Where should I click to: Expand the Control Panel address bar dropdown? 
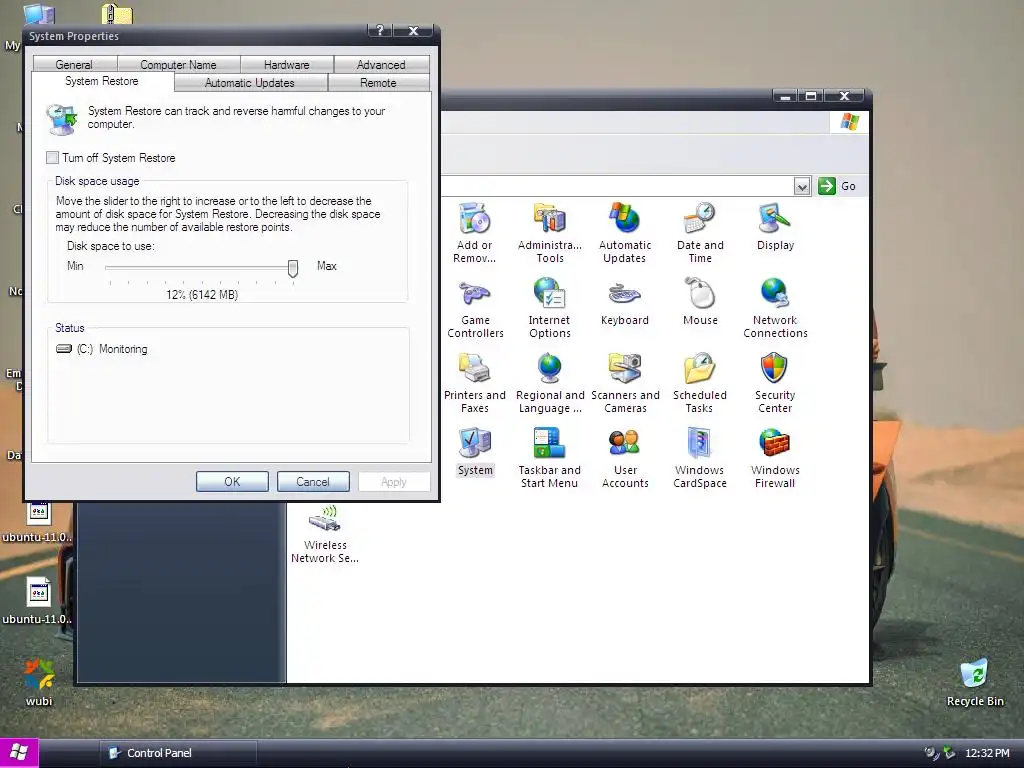tap(802, 187)
